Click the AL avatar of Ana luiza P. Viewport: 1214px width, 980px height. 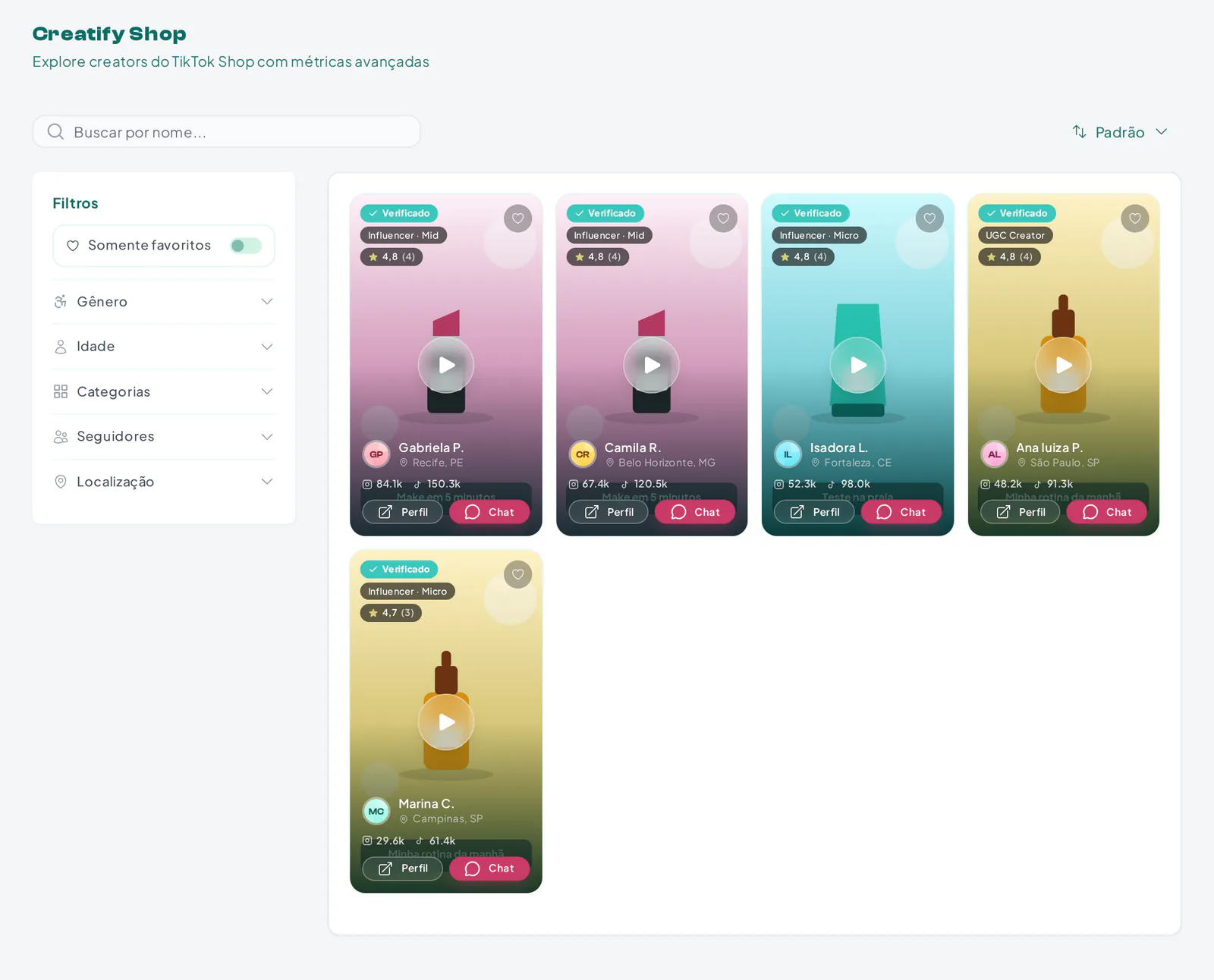pos(994,454)
